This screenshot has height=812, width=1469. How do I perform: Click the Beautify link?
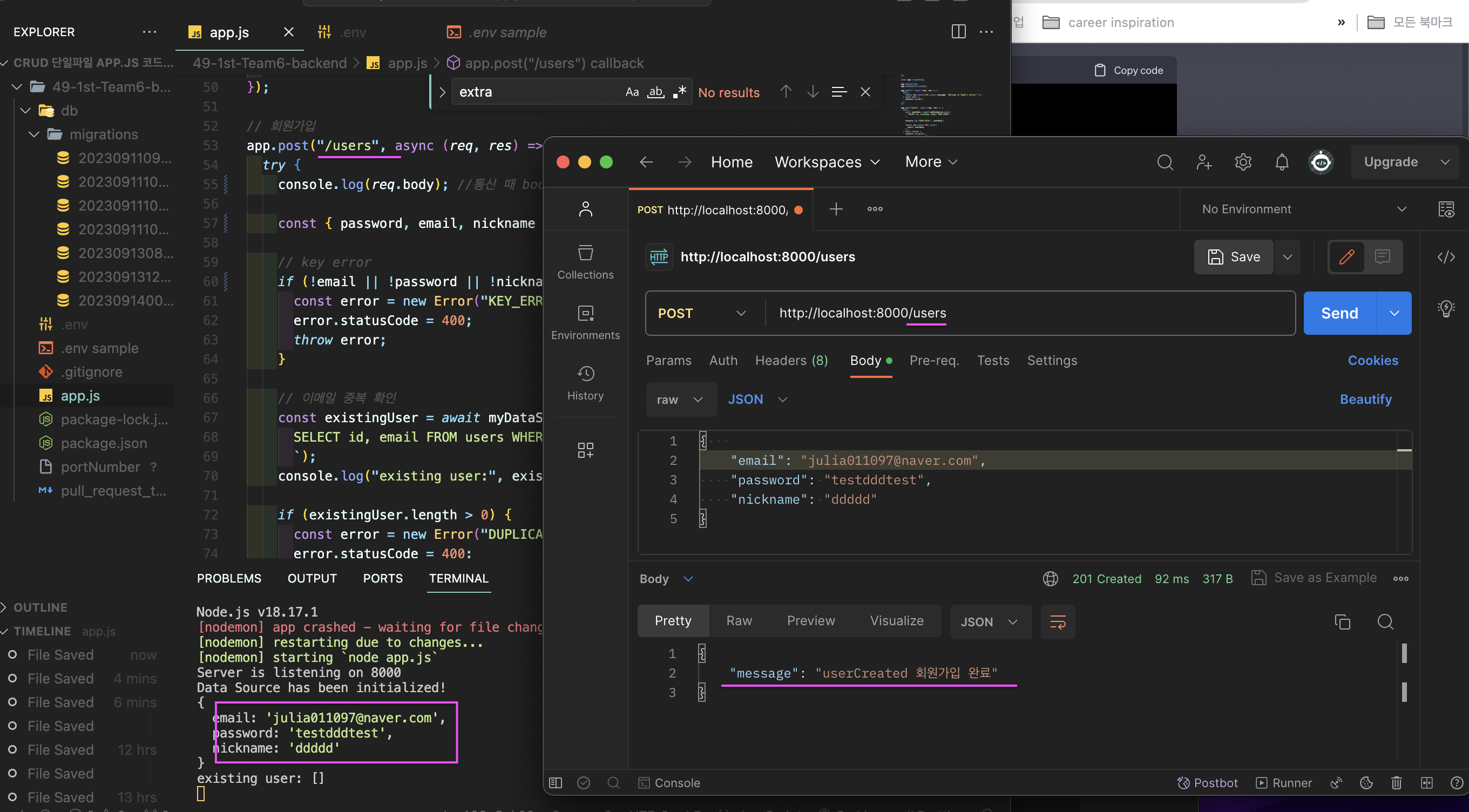click(1365, 399)
